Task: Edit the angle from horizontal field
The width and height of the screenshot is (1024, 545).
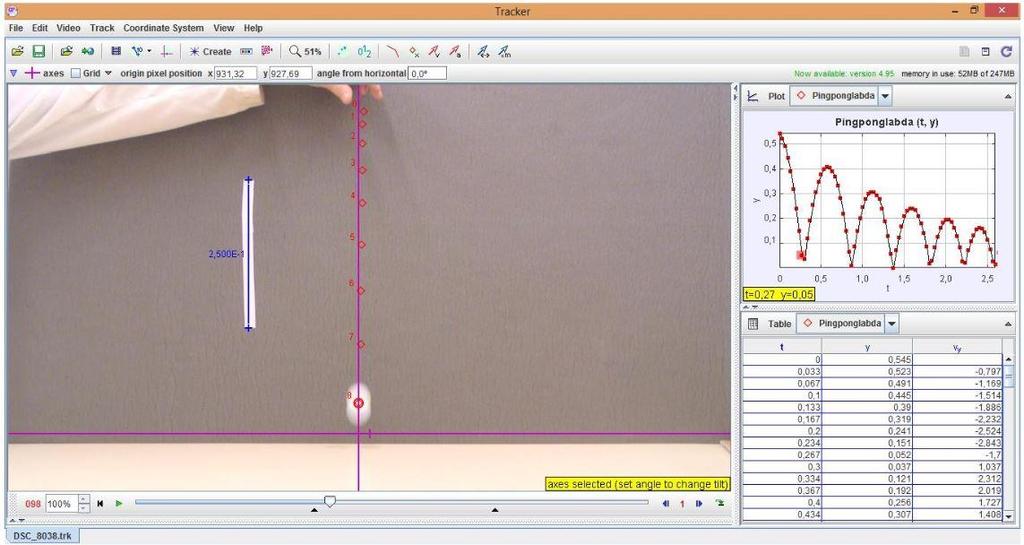Action: point(427,73)
